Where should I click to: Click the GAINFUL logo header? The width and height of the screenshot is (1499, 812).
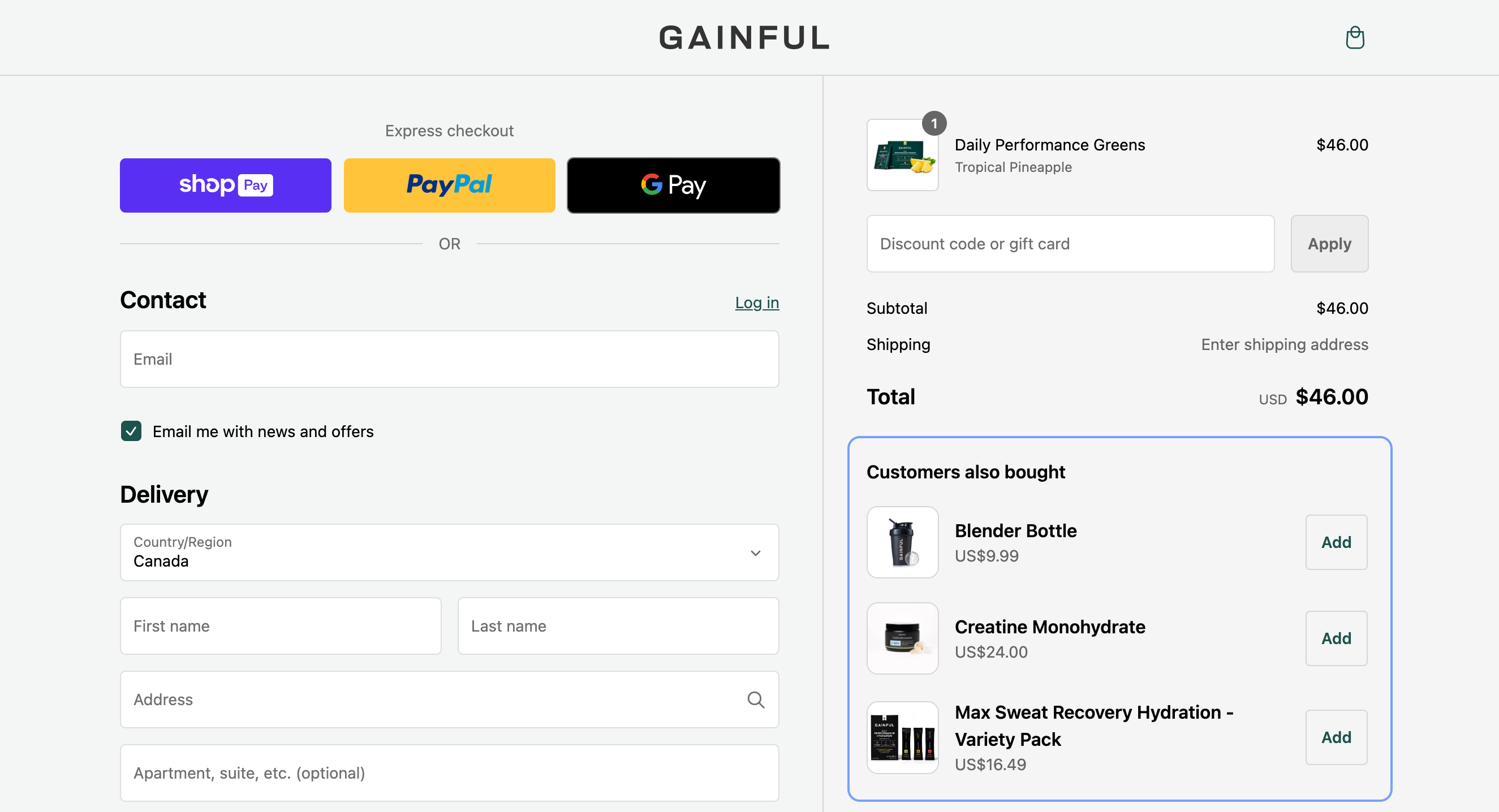744,38
